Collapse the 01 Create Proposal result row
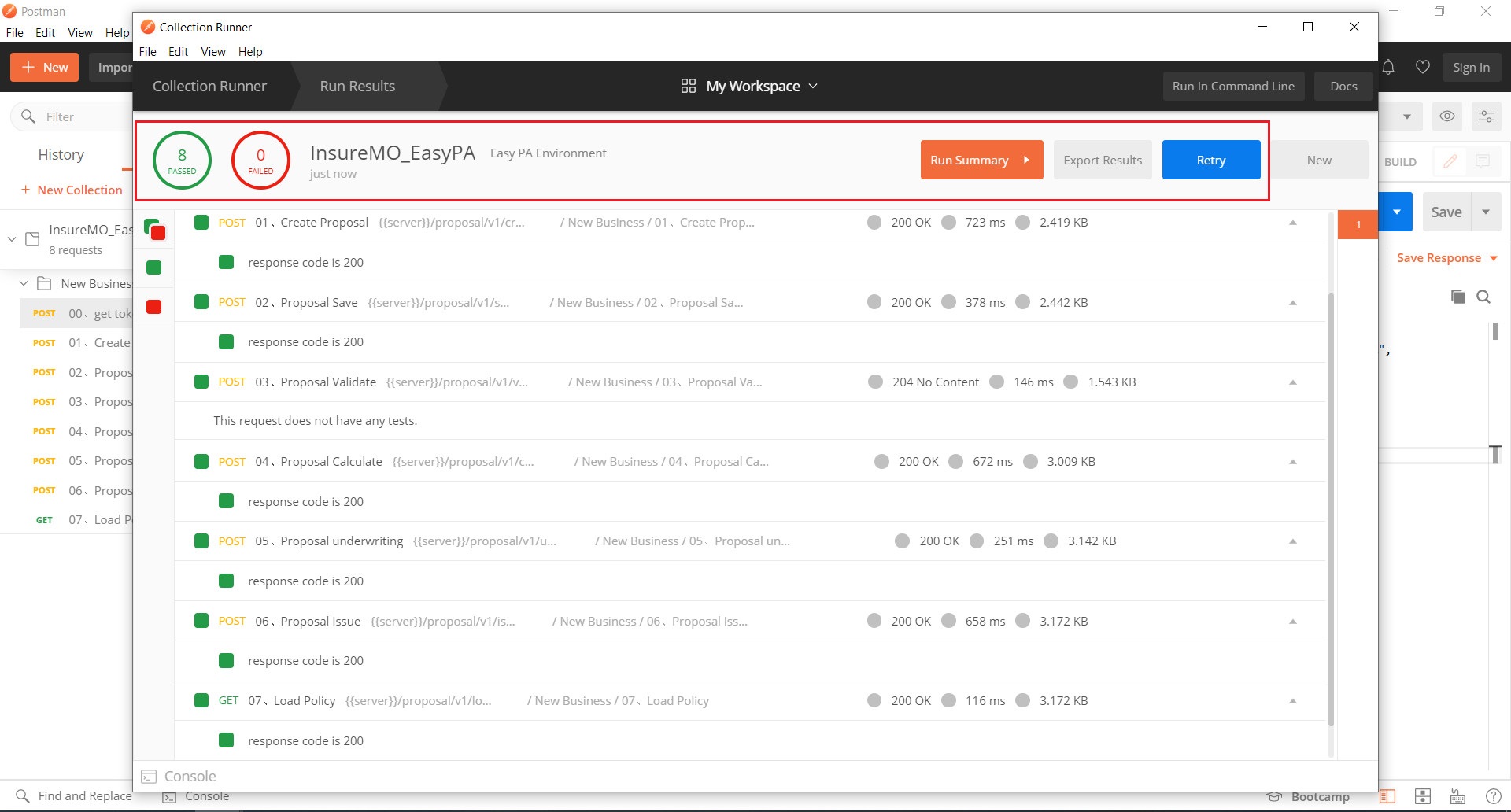The image size is (1511, 812). 1293,223
